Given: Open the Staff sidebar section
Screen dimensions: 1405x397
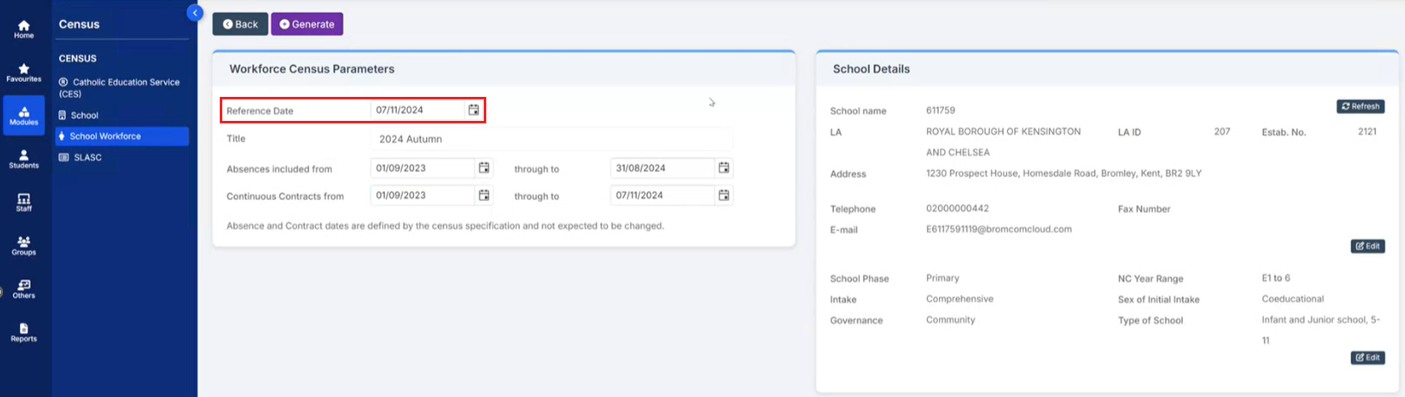Looking at the screenshot, I should pyautogui.click(x=24, y=203).
